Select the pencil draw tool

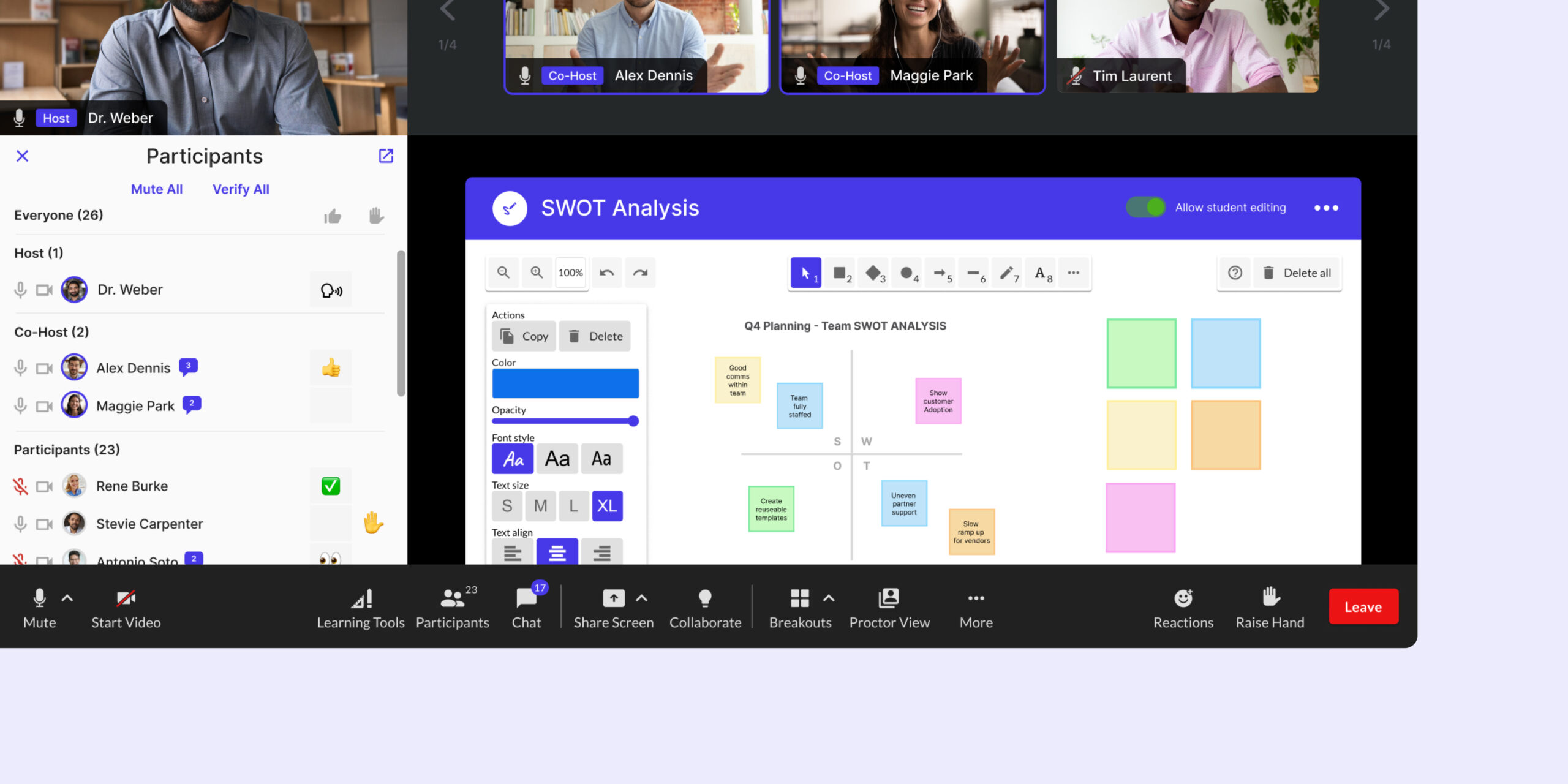tap(1007, 273)
